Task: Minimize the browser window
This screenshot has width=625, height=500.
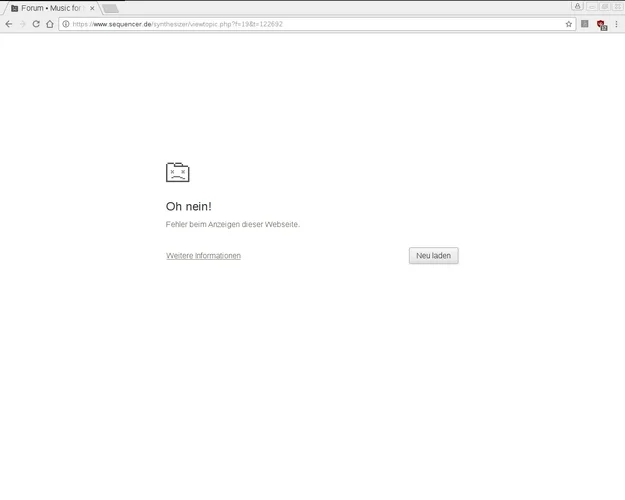Action: coord(592,6)
